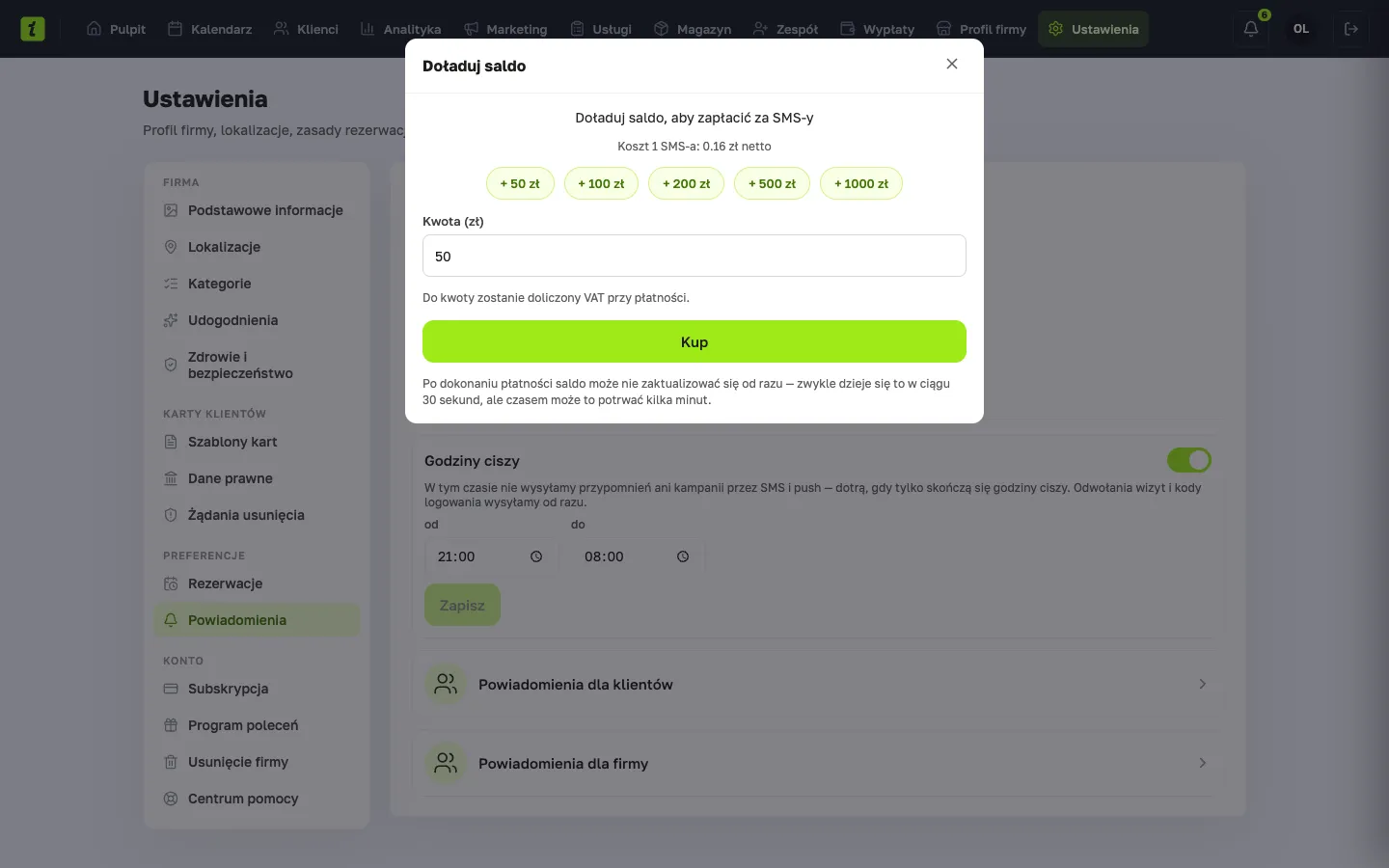Toggle the Godziny ciszy switch
The width and height of the screenshot is (1389, 868).
(x=1188, y=460)
